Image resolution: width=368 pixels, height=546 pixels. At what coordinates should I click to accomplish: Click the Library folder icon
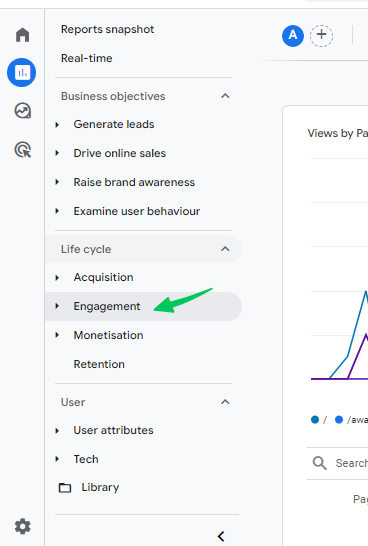click(x=65, y=488)
